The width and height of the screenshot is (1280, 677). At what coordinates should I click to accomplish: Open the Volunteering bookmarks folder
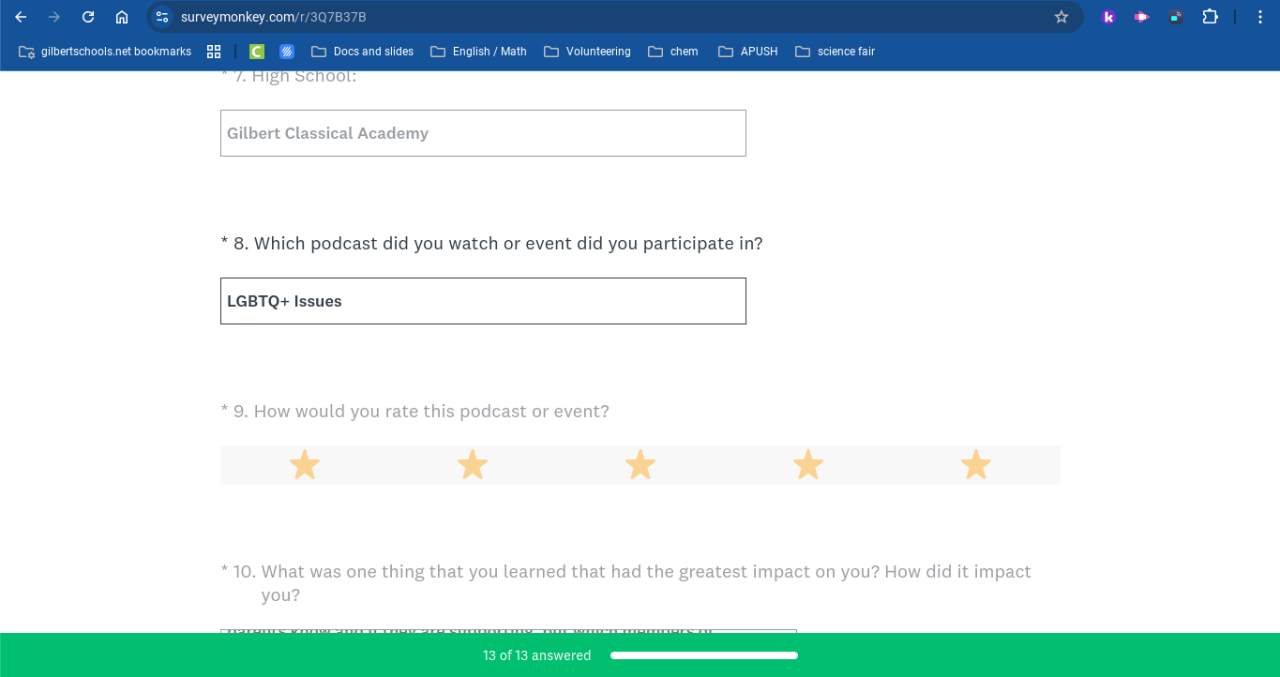point(587,51)
